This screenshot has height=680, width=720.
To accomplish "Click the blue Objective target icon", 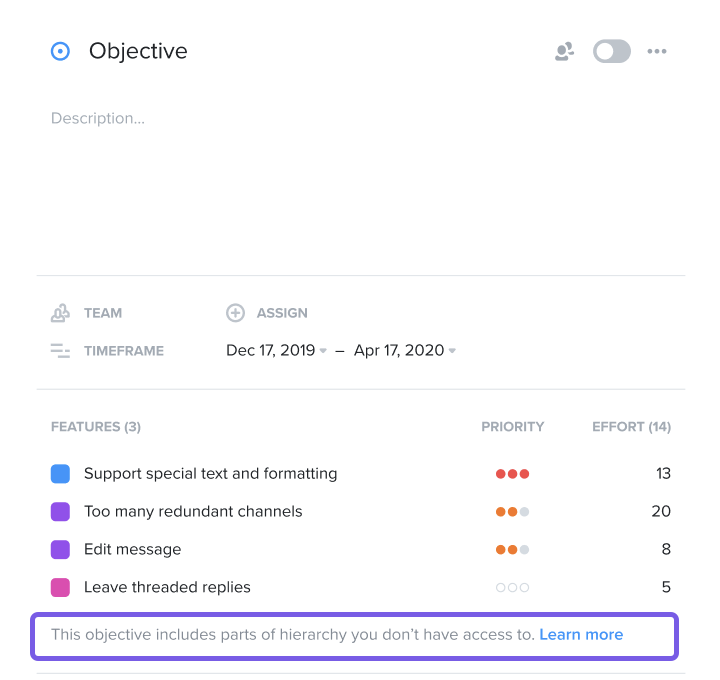I will tap(60, 51).
